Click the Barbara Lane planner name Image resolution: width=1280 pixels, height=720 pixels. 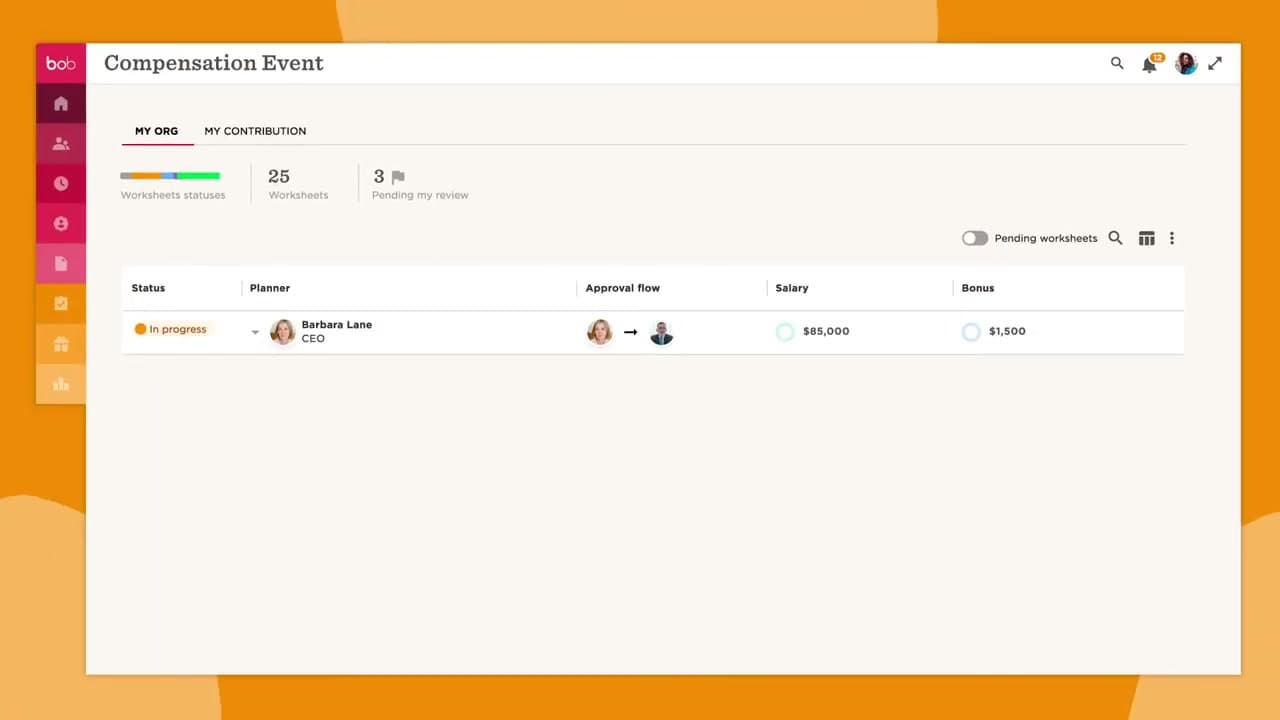tap(337, 324)
